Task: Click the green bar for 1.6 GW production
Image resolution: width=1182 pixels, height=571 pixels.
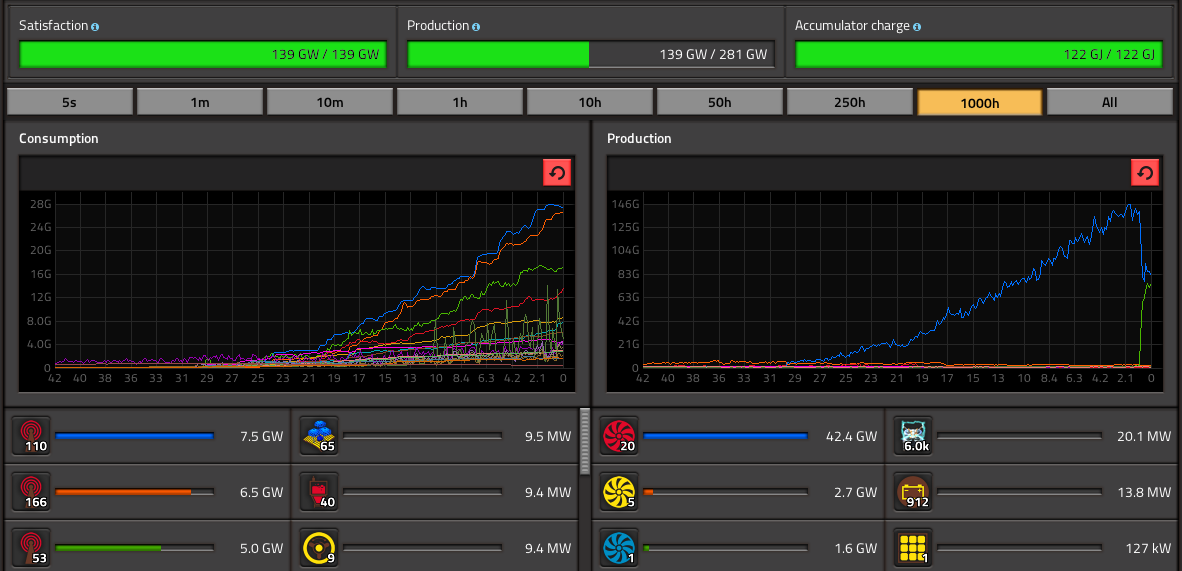Action: tap(725, 548)
